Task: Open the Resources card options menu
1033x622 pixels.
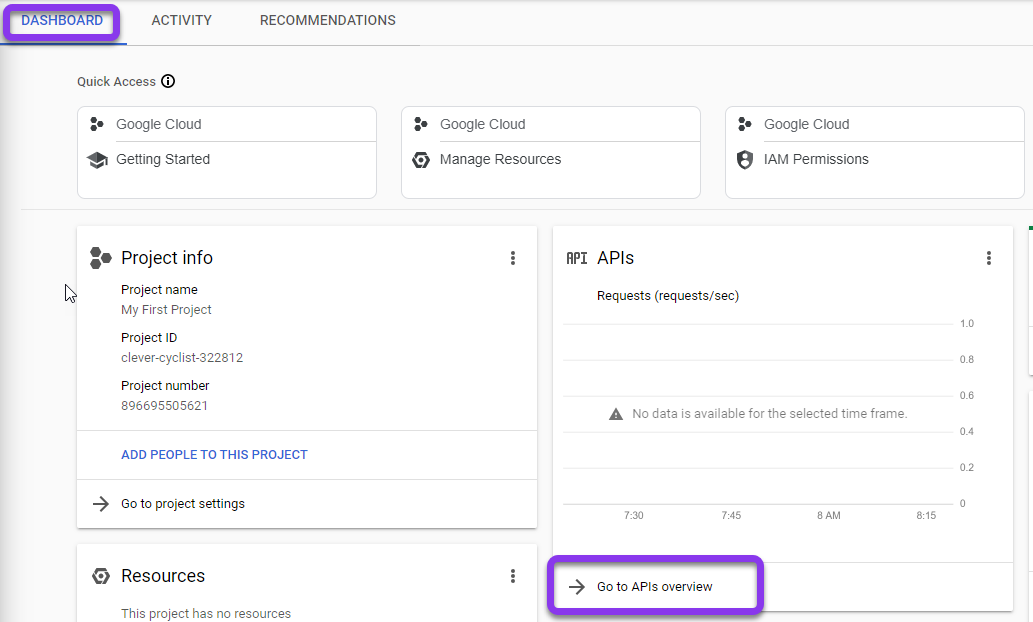Action: [x=513, y=577]
